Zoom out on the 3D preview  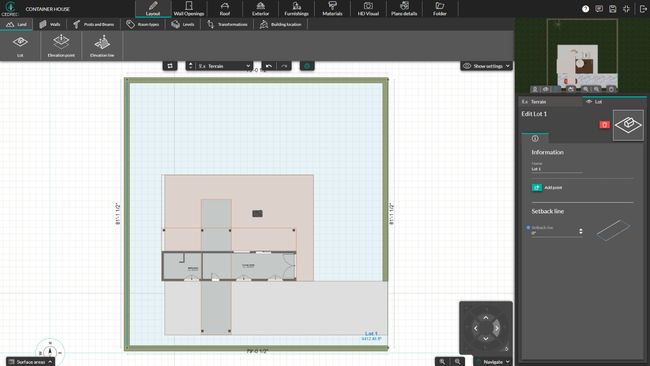(596, 89)
